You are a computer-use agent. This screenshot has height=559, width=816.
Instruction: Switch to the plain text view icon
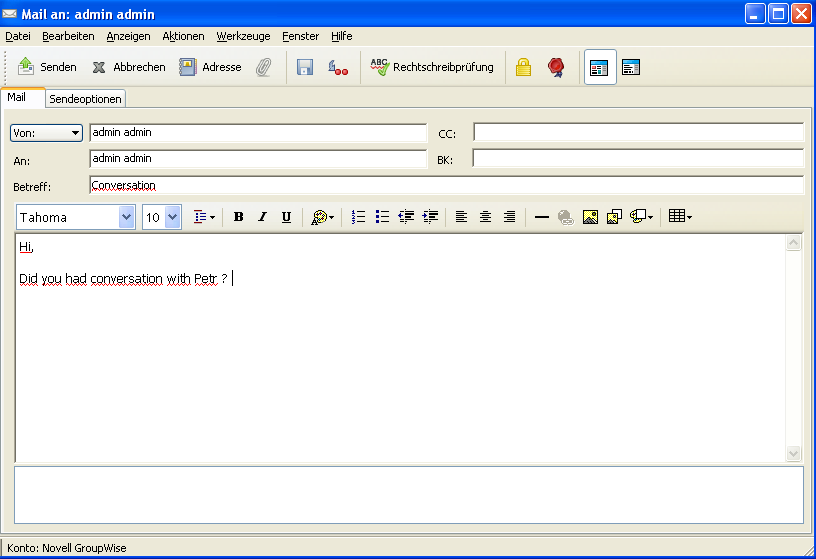(x=631, y=67)
